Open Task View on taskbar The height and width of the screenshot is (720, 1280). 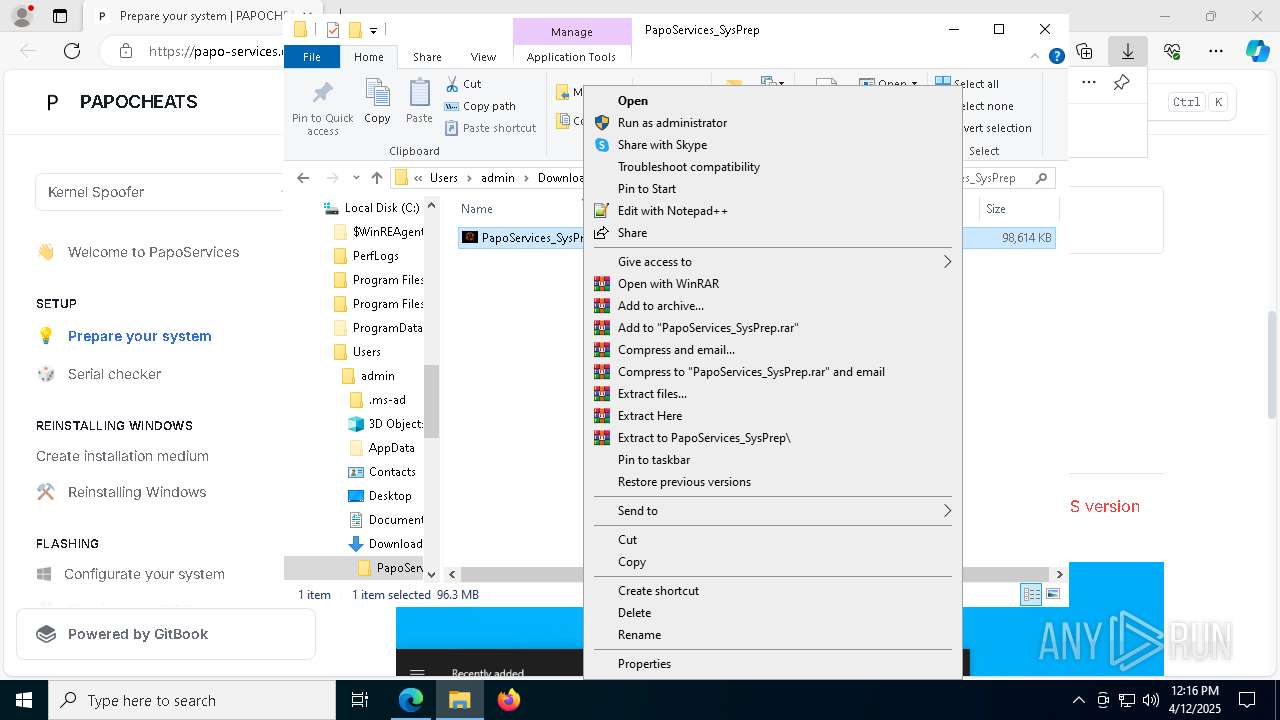pyautogui.click(x=360, y=700)
